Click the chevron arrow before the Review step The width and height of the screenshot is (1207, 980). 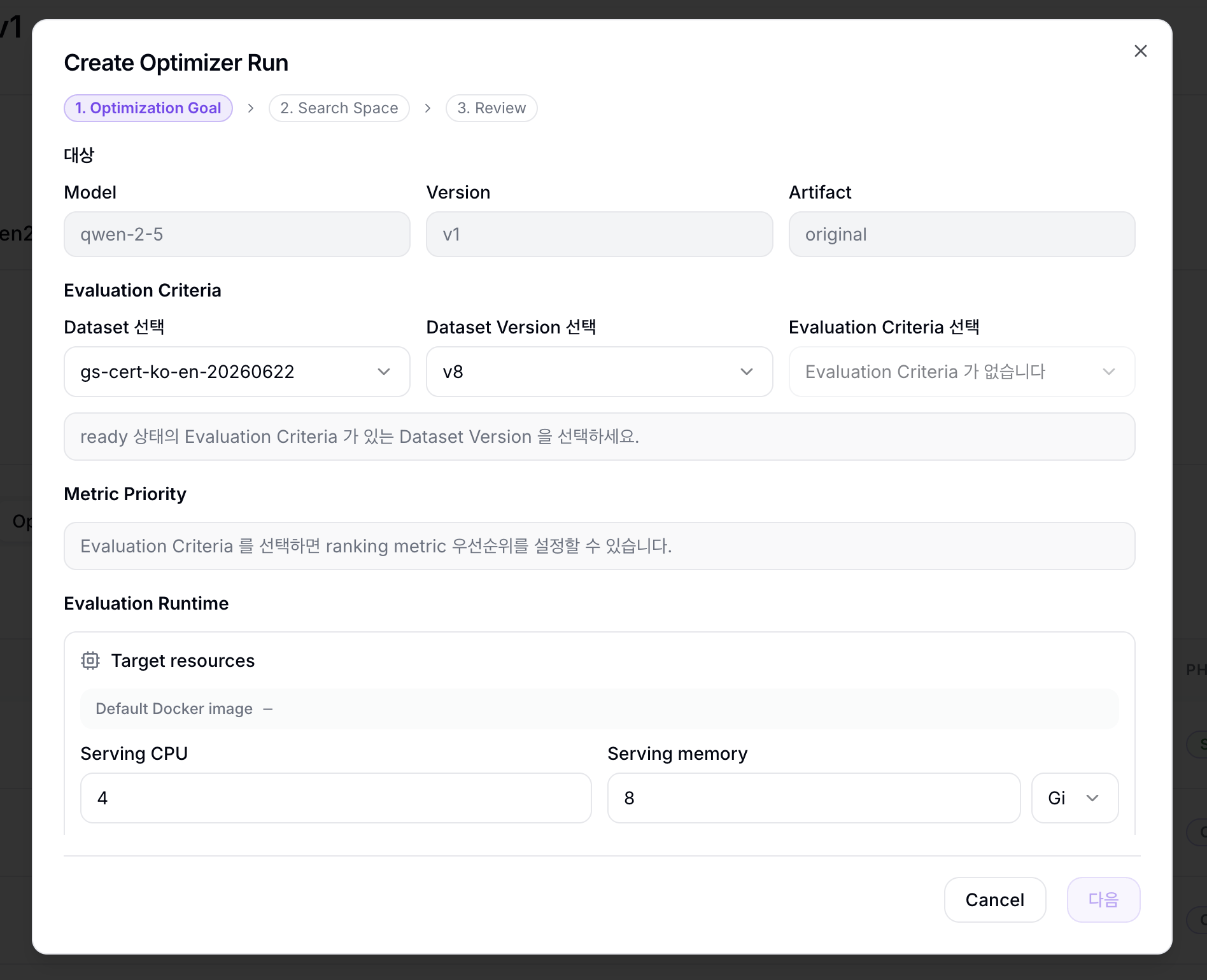pyautogui.click(x=428, y=108)
